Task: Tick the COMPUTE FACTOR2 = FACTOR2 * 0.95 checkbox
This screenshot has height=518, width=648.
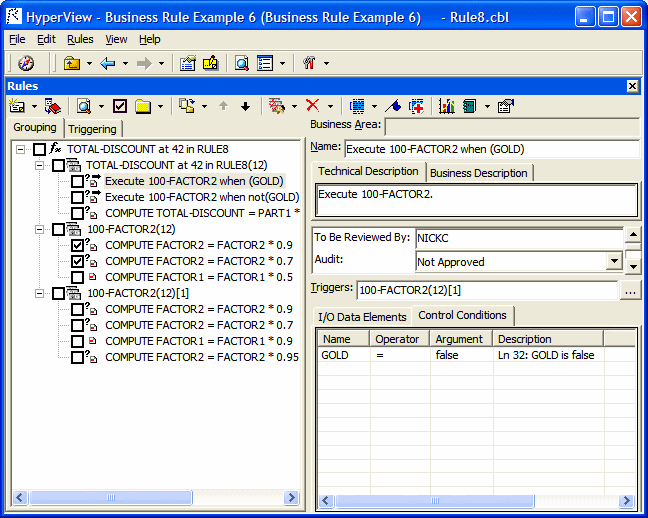Action: pyautogui.click(x=78, y=357)
